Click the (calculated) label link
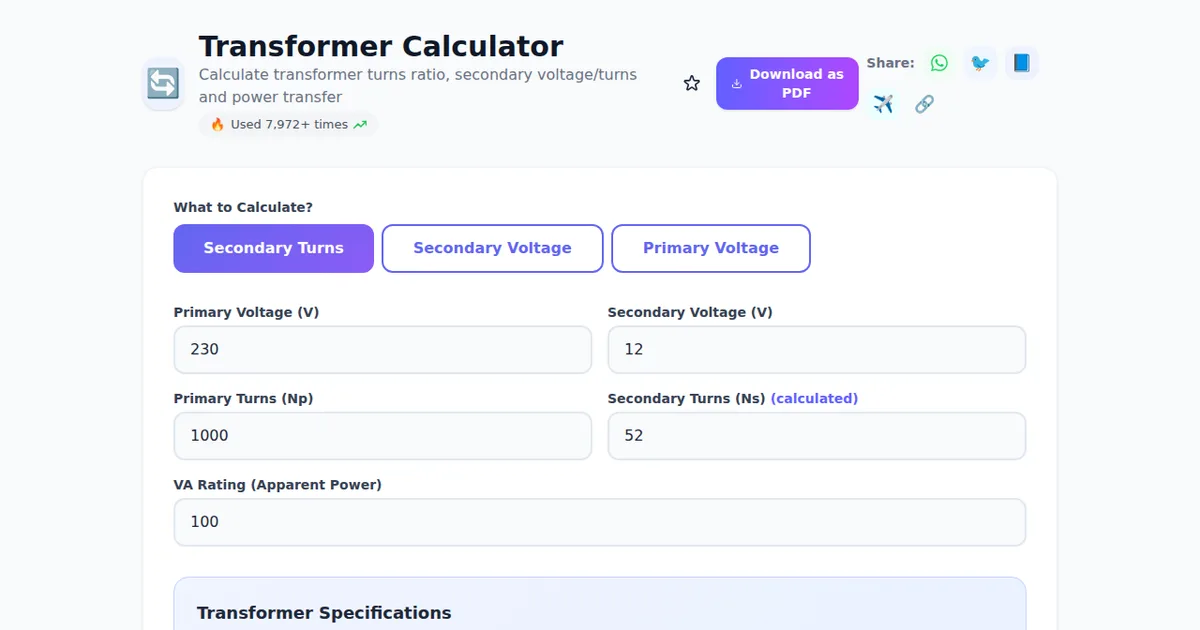The image size is (1200, 630). coord(815,397)
